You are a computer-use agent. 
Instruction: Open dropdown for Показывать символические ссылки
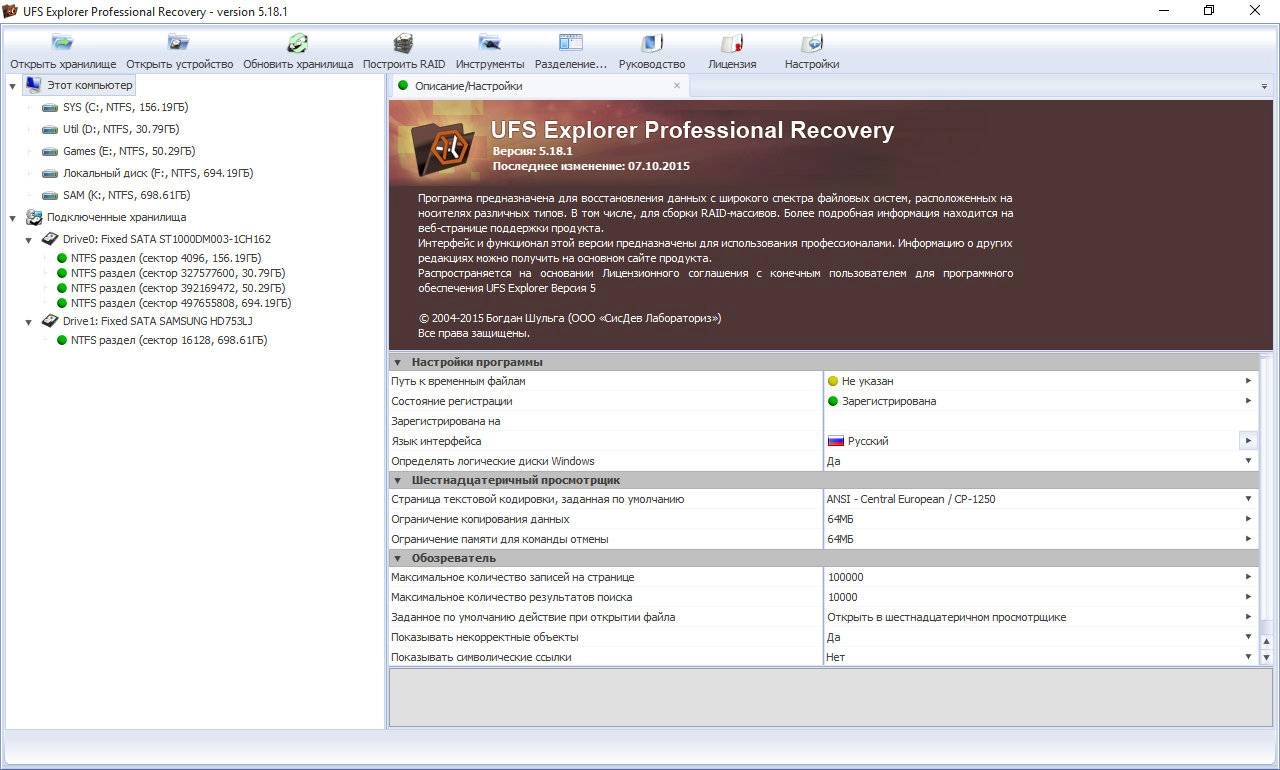[1248, 657]
